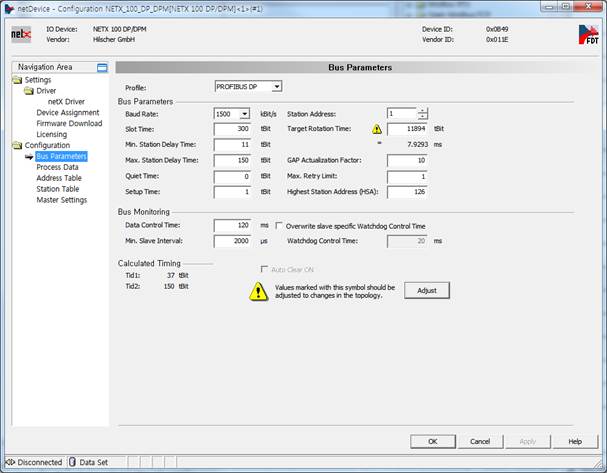Click the FDT logo icon
The image size is (607, 473).
click(588, 34)
